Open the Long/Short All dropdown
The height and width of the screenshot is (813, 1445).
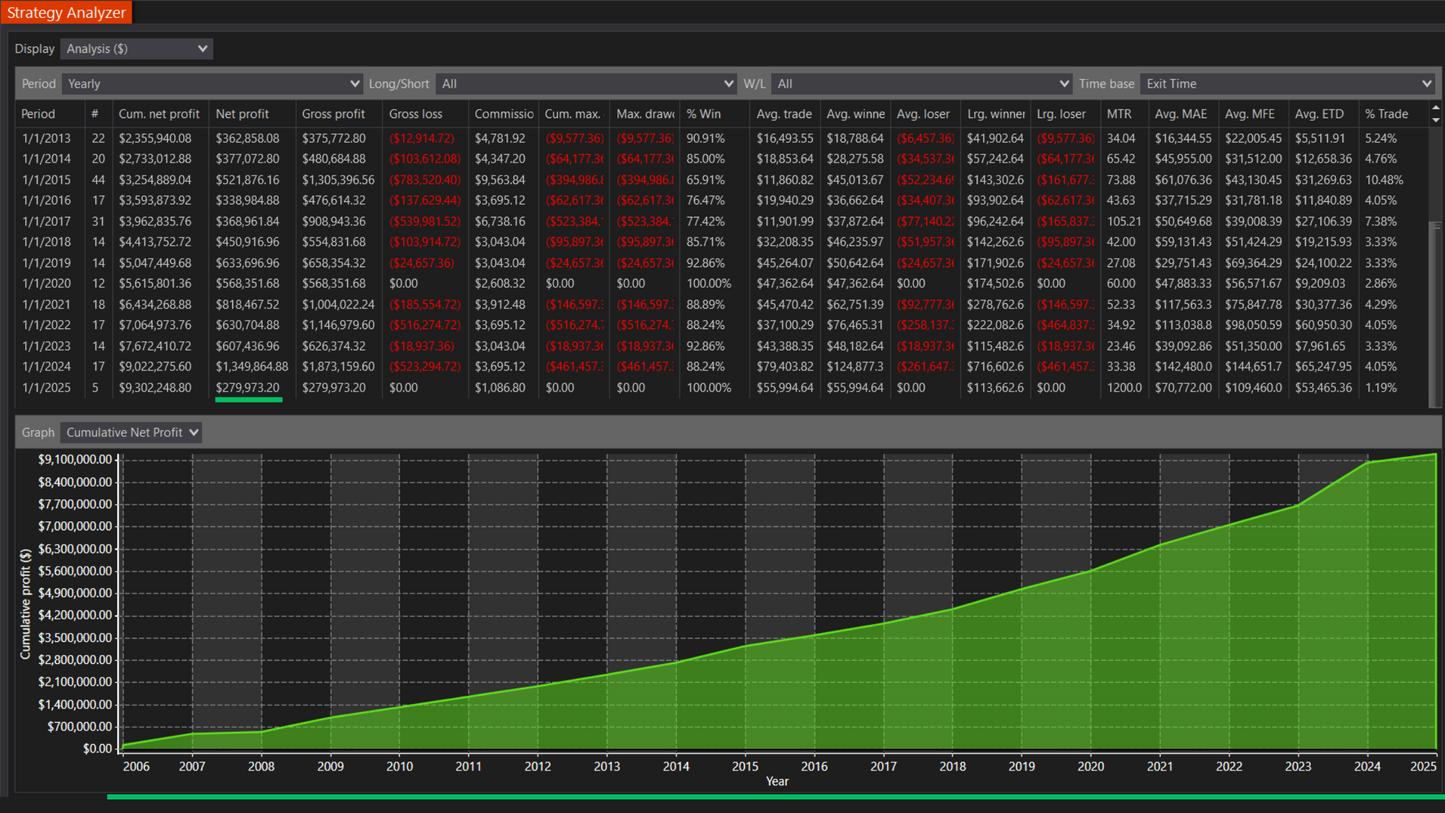(586, 84)
